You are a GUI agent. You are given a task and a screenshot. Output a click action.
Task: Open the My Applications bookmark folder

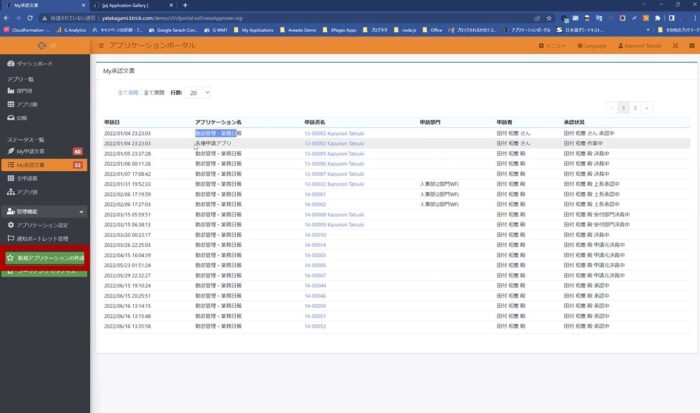click(254, 30)
